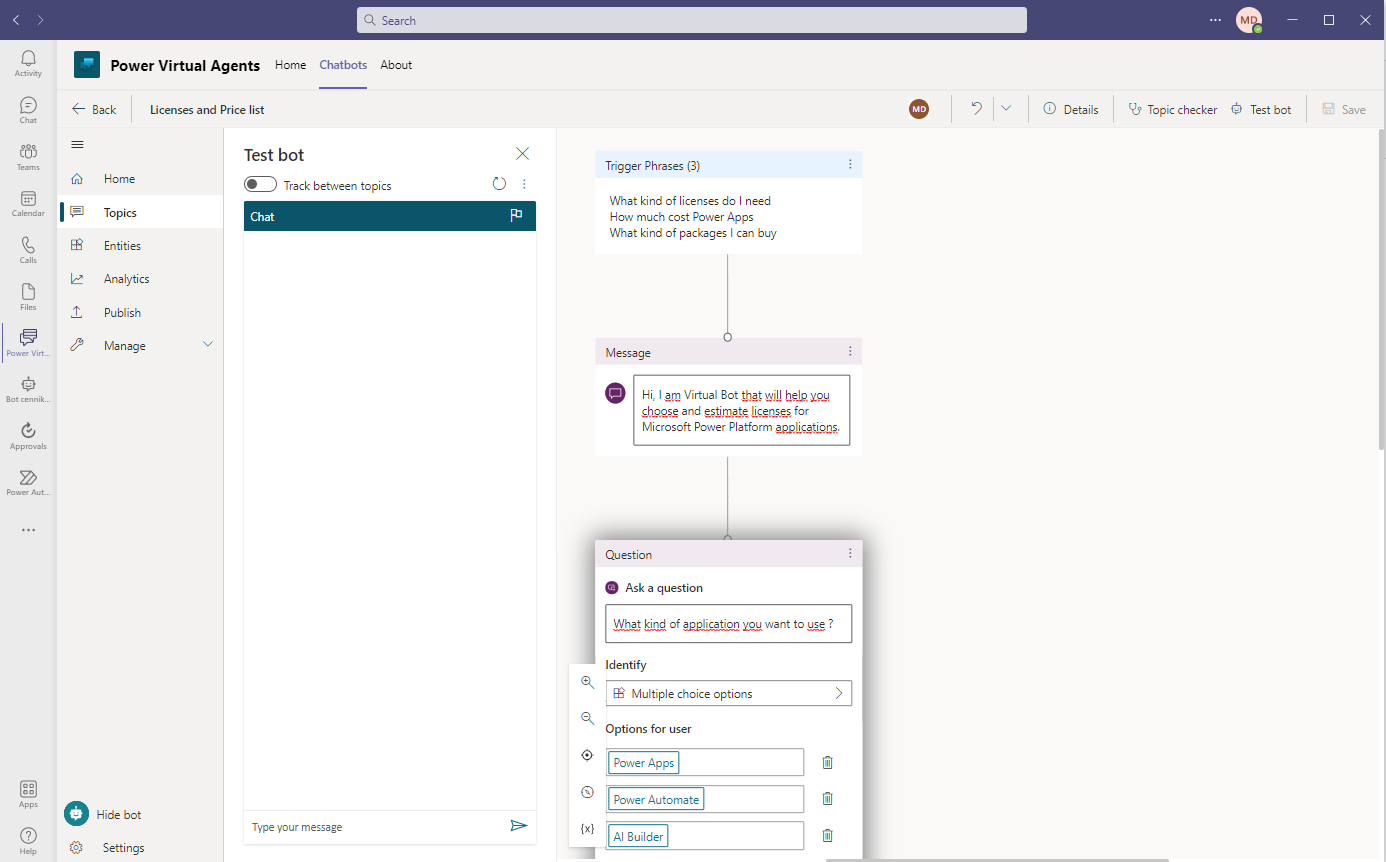Run the Topic checker
Viewport: 1386px width, 862px height.
(1172, 110)
